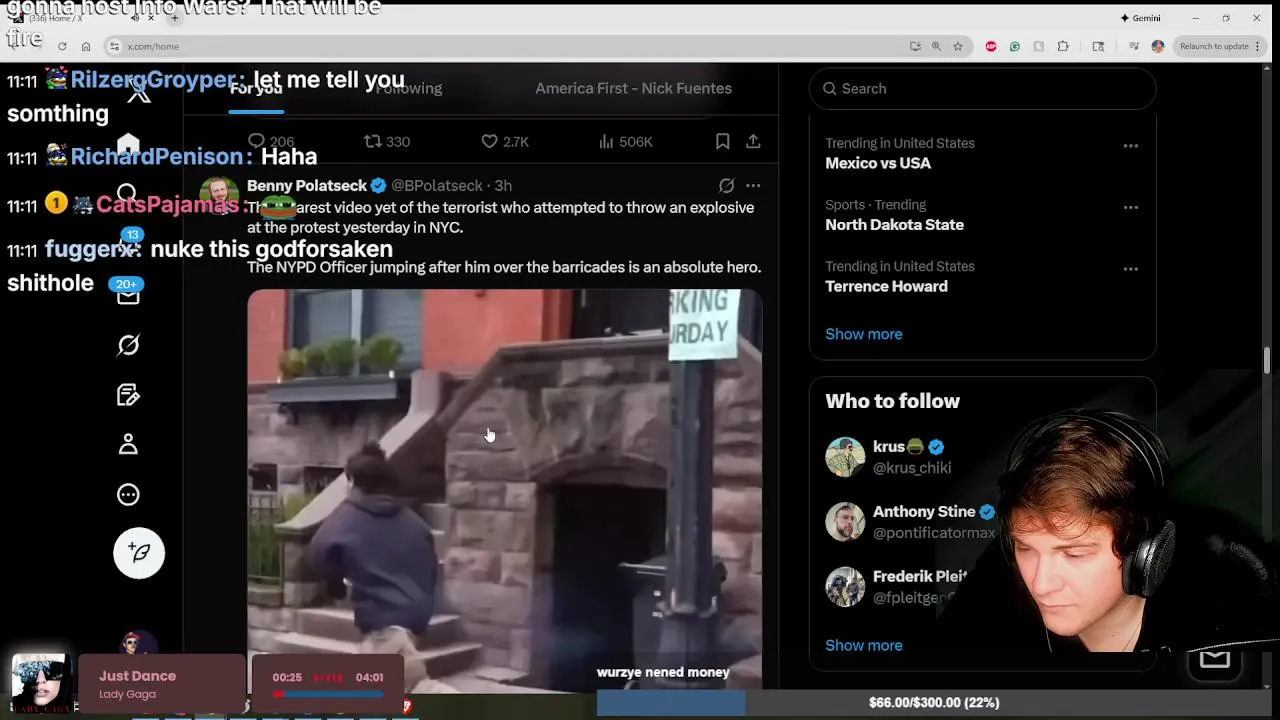View site information for x.com
The width and height of the screenshot is (1280, 720).
point(115,46)
